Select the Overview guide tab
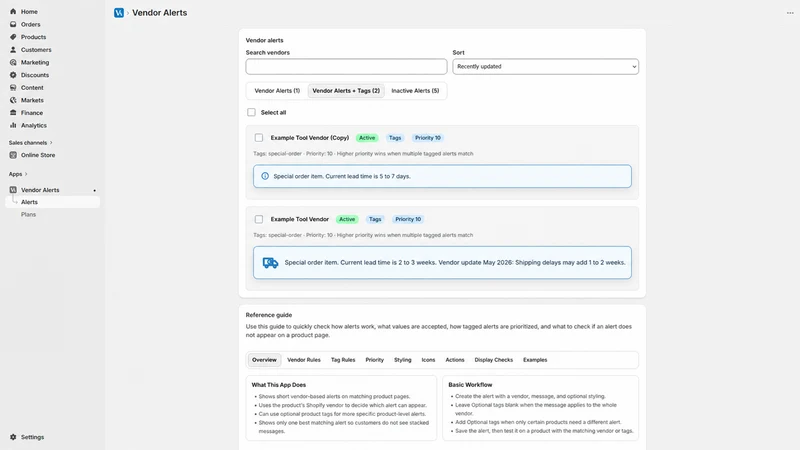 264,360
